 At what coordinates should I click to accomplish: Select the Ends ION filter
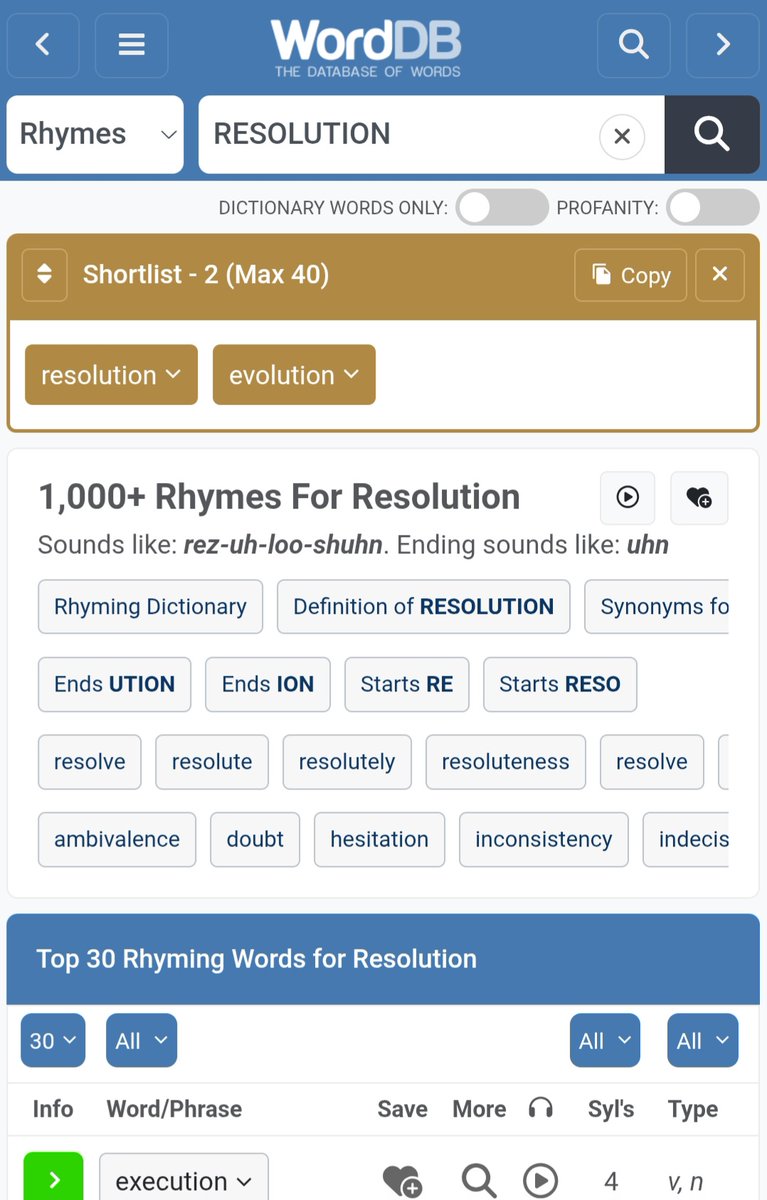(x=268, y=684)
